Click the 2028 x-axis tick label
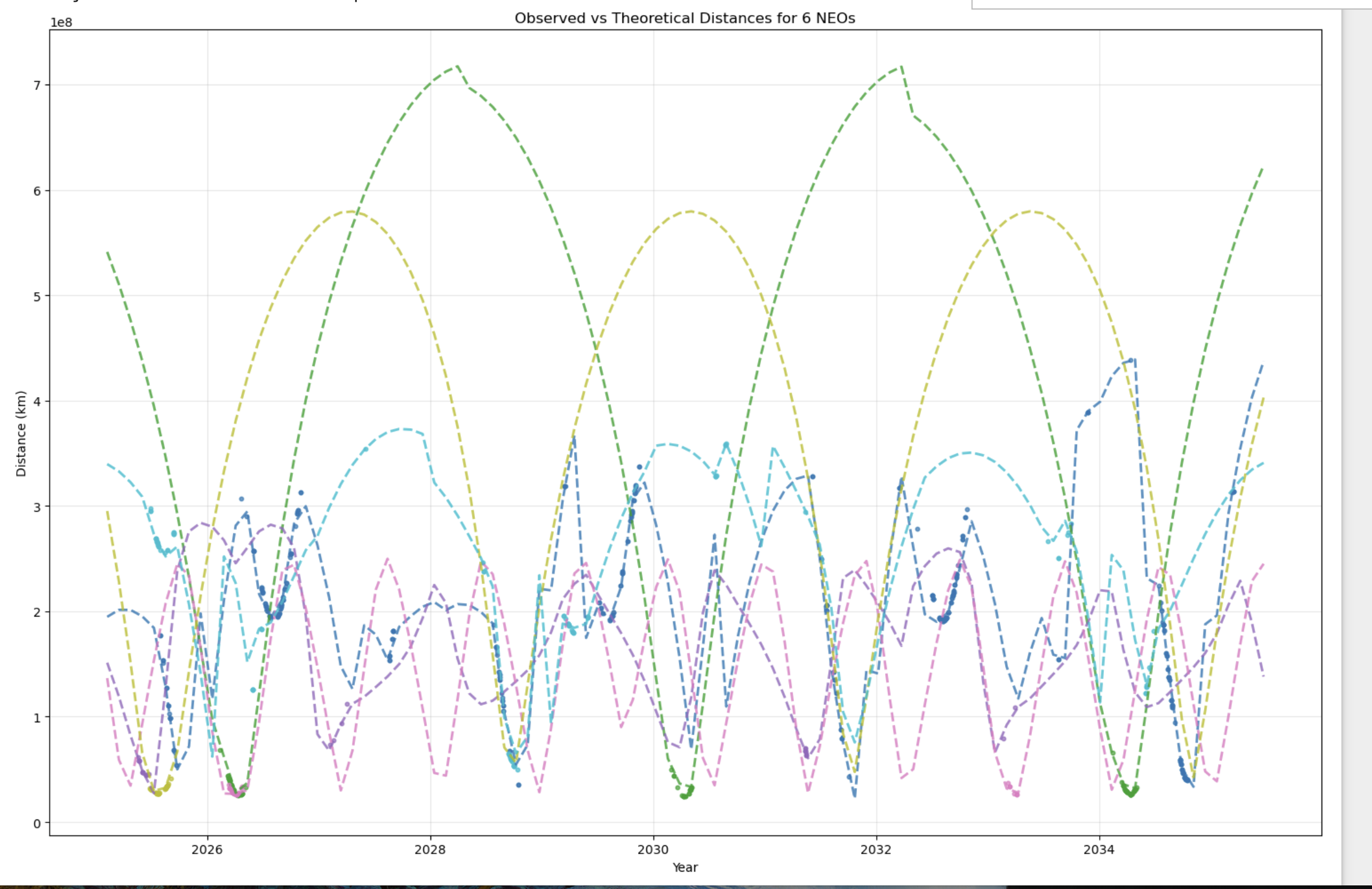Image resolution: width=1372 pixels, height=889 pixels. [430, 849]
